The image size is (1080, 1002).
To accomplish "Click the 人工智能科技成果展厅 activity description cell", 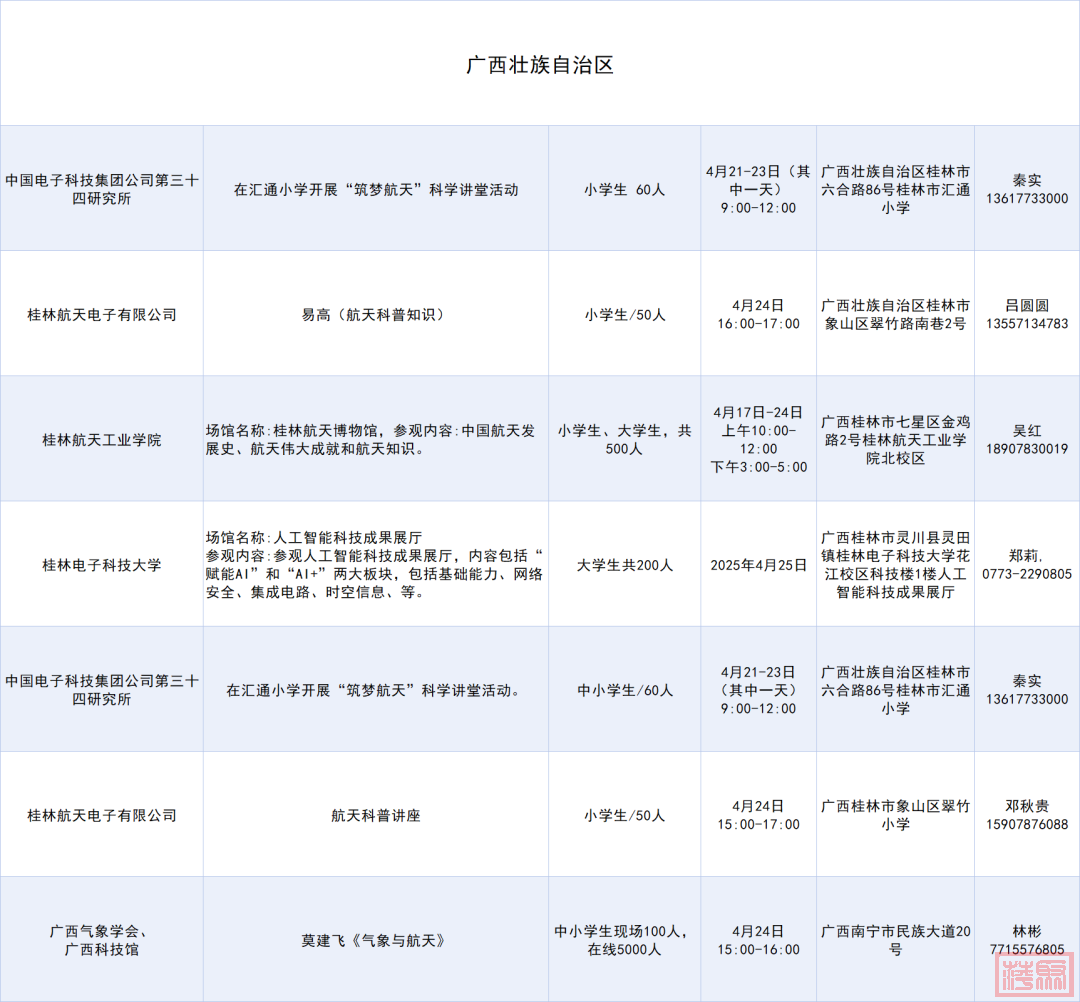I will (375, 565).
